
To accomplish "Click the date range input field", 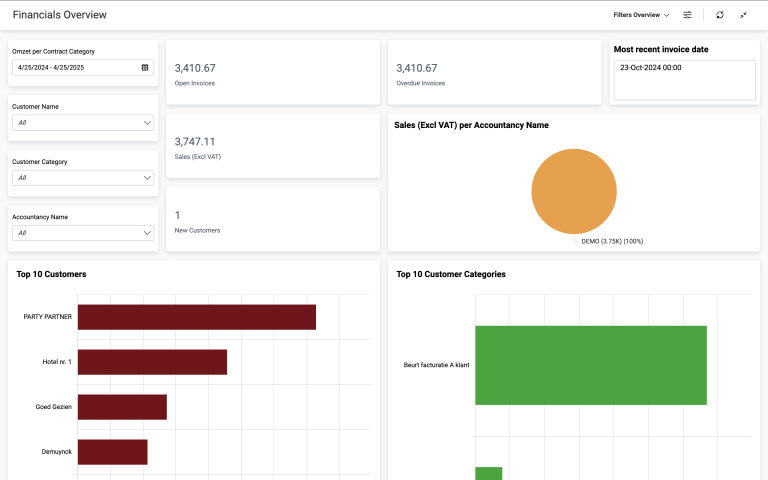I will coord(75,67).
